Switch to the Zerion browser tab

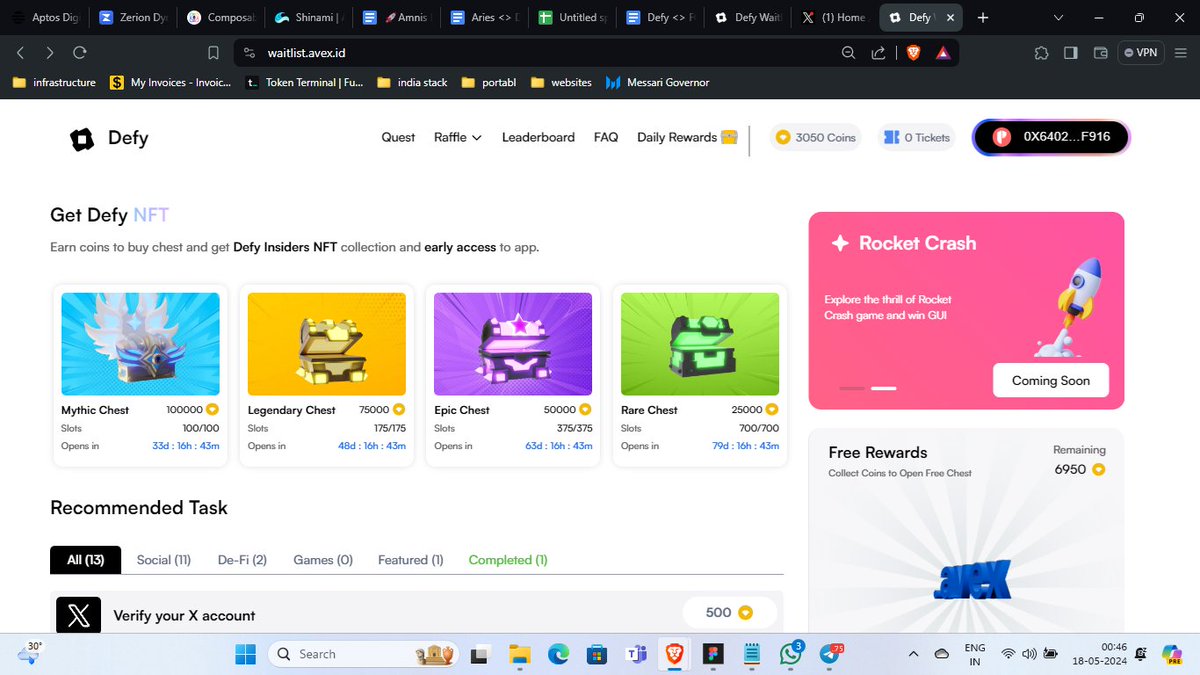pos(133,17)
